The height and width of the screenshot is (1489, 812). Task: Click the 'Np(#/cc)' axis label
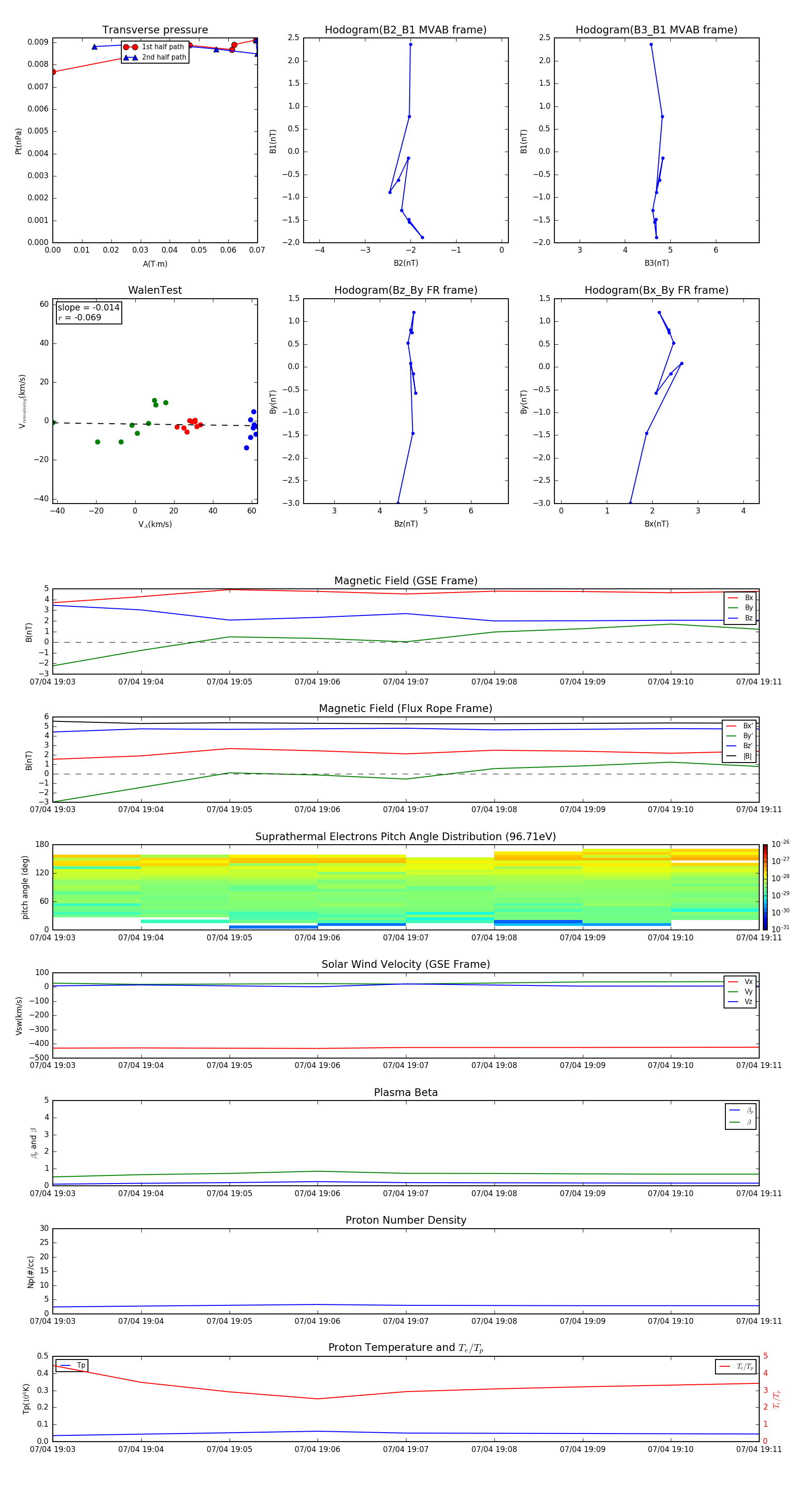31,1271
